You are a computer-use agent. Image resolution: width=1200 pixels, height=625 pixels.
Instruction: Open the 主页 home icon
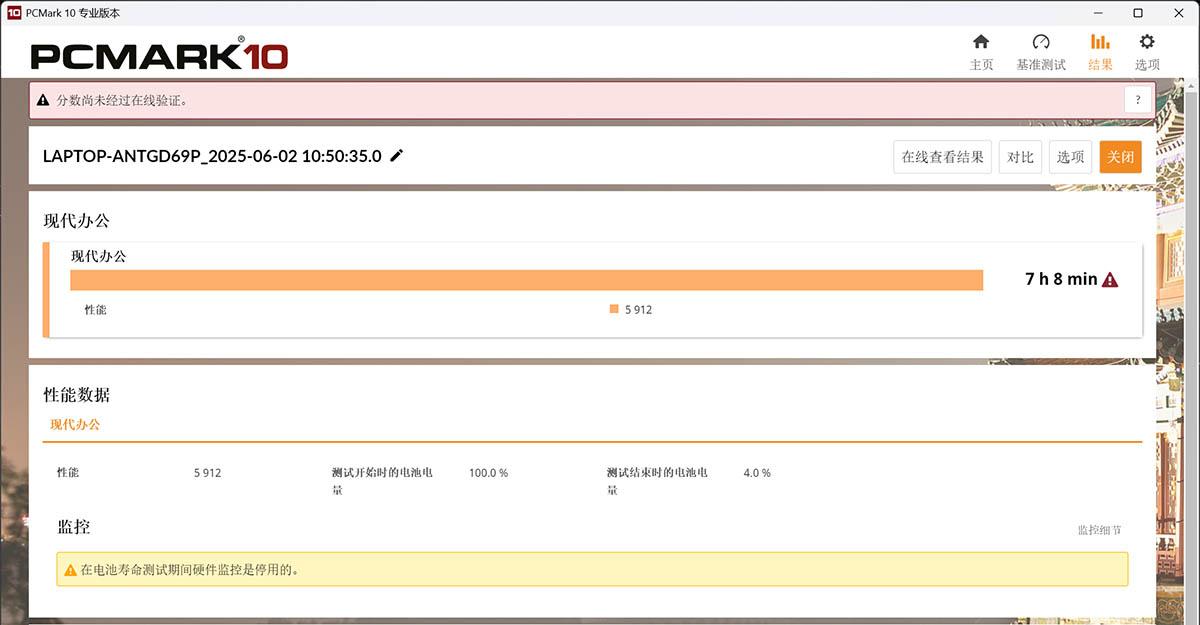pyautogui.click(x=981, y=42)
